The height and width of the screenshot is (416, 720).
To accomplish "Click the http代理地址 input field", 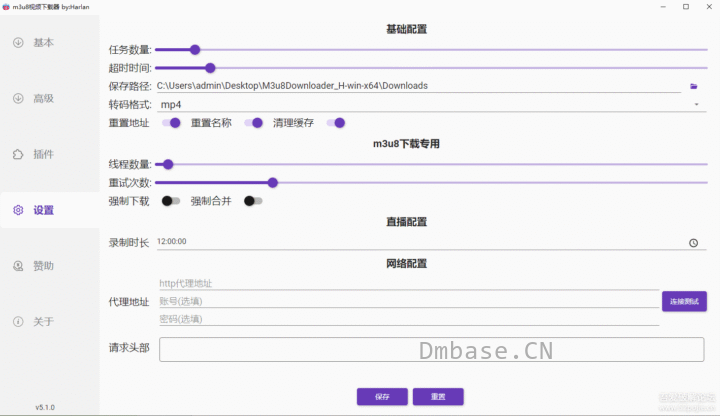I will click(409, 283).
